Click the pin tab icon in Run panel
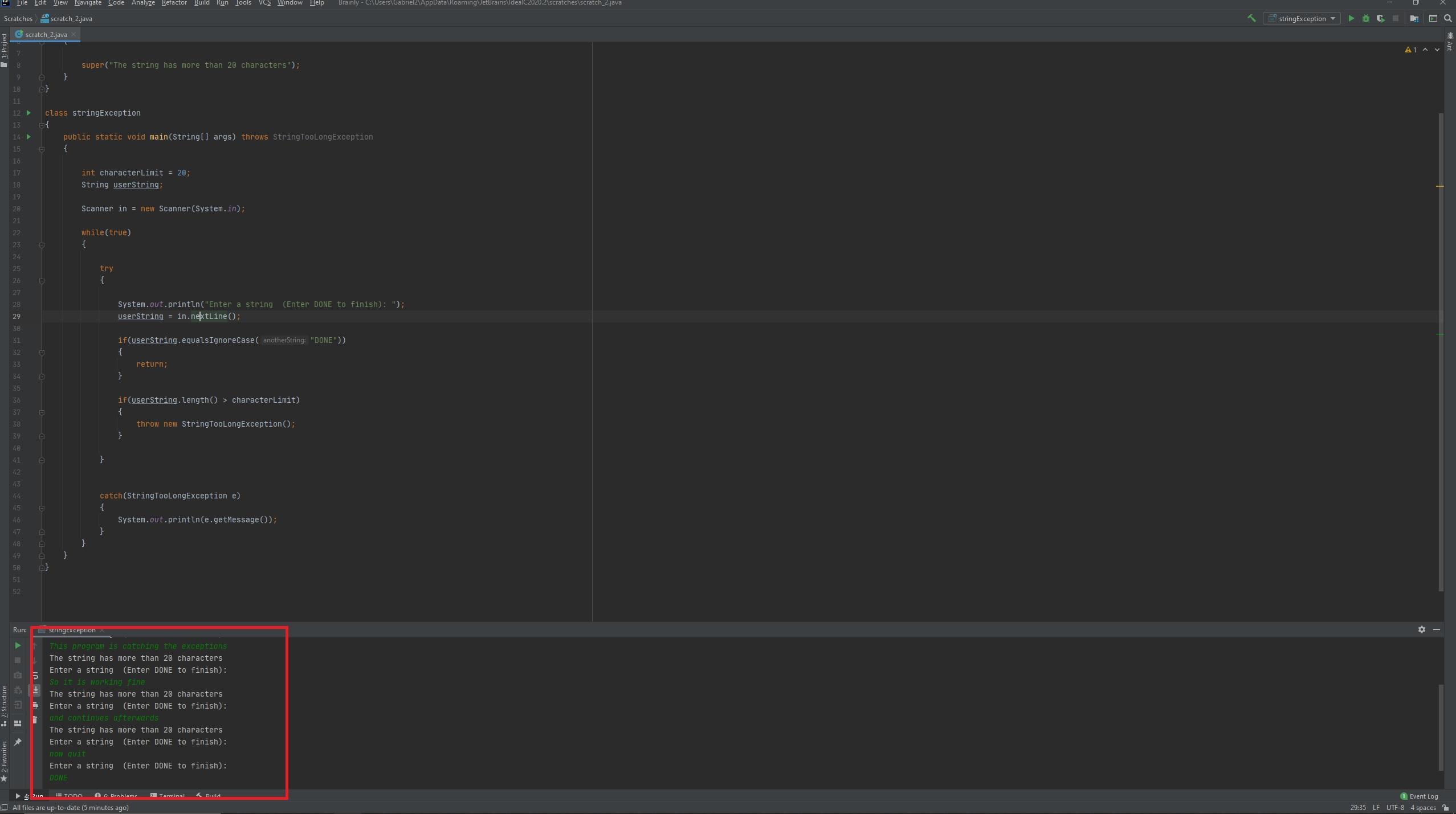 click(x=18, y=742)
